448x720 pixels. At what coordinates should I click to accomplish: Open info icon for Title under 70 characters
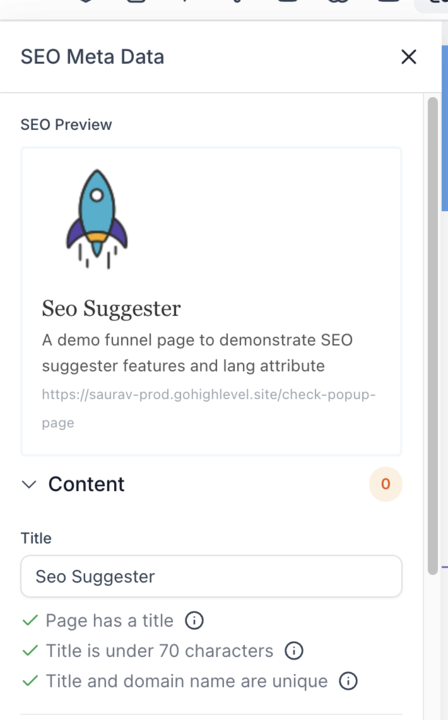point(294,651)
